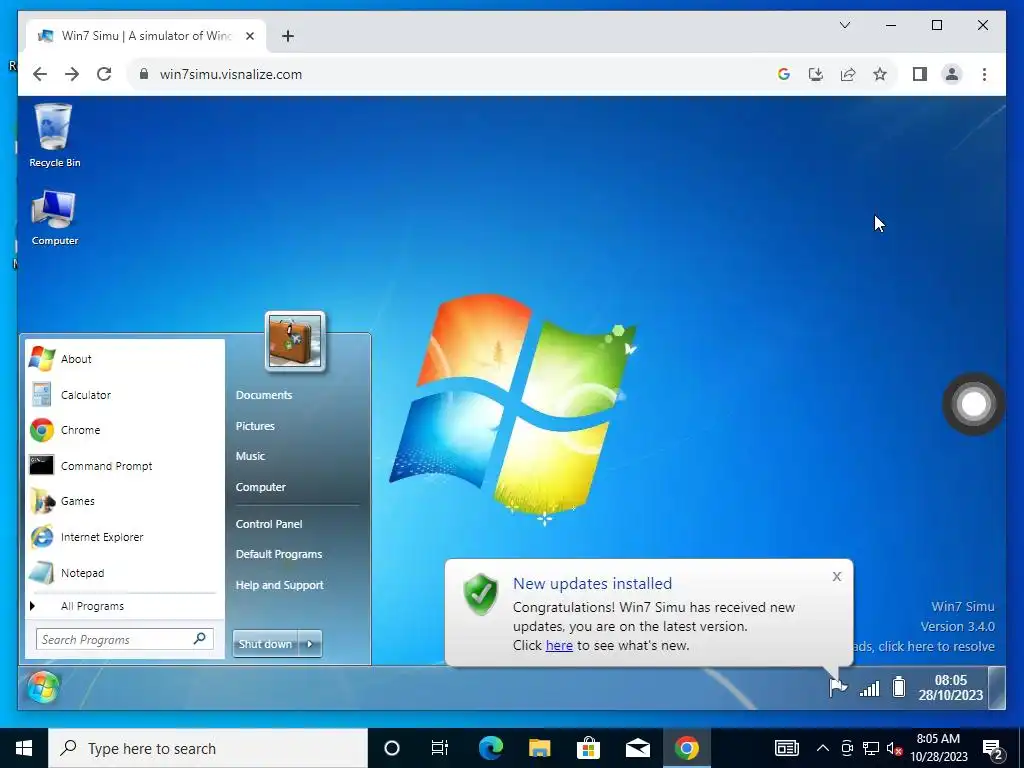1024x768 pixels.
Task: Click the Command Prompt black icon
Action: 42,465
